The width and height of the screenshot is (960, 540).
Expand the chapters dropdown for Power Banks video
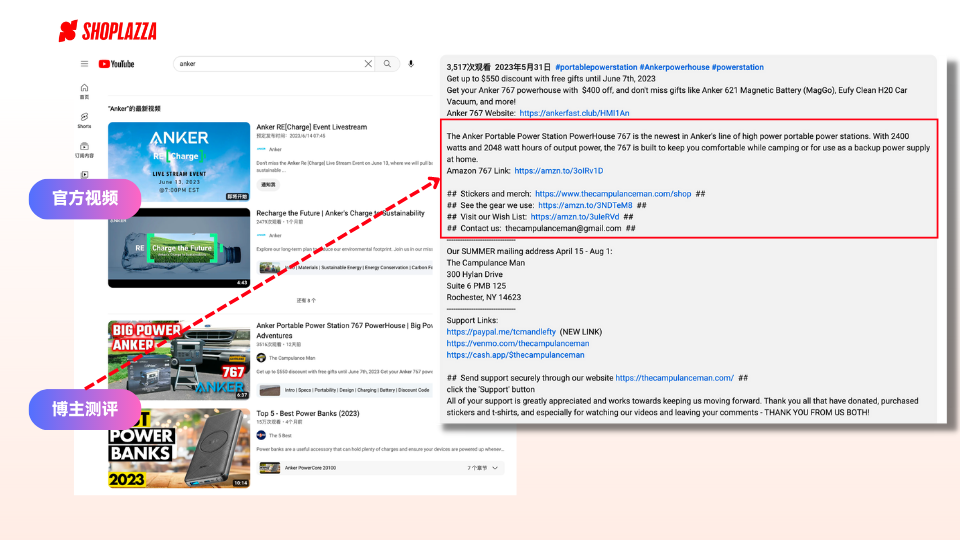pos(495,468)
